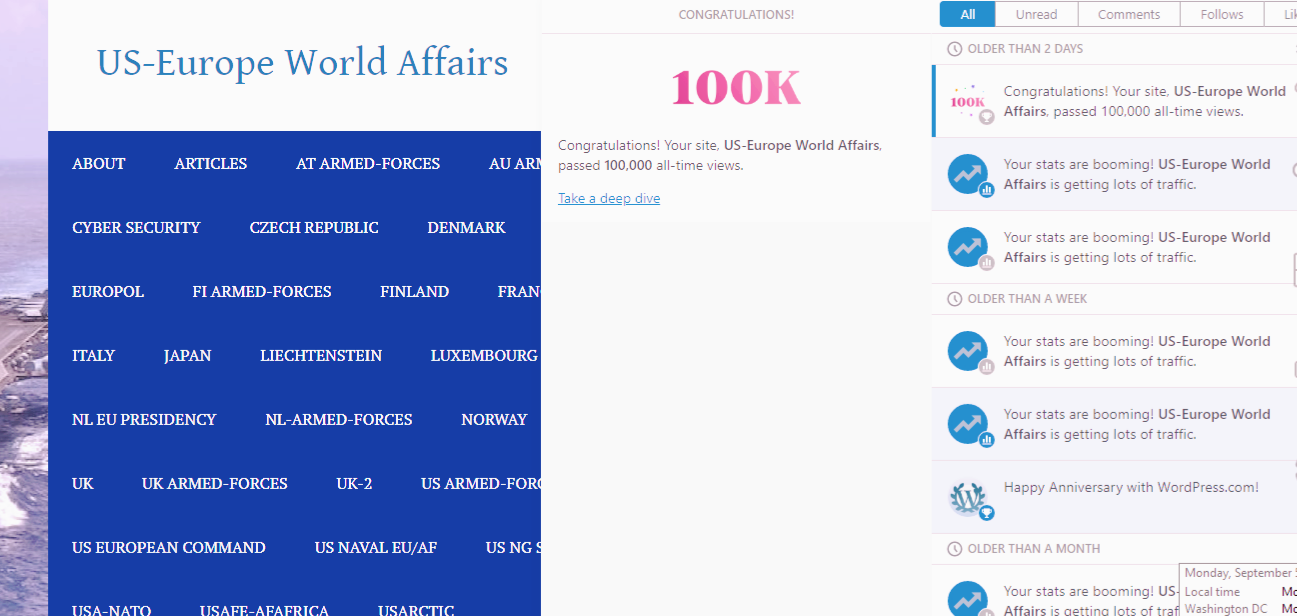Click the stats chart icon just above the anniversary notification
The image size is (1297, 616).
968,424
